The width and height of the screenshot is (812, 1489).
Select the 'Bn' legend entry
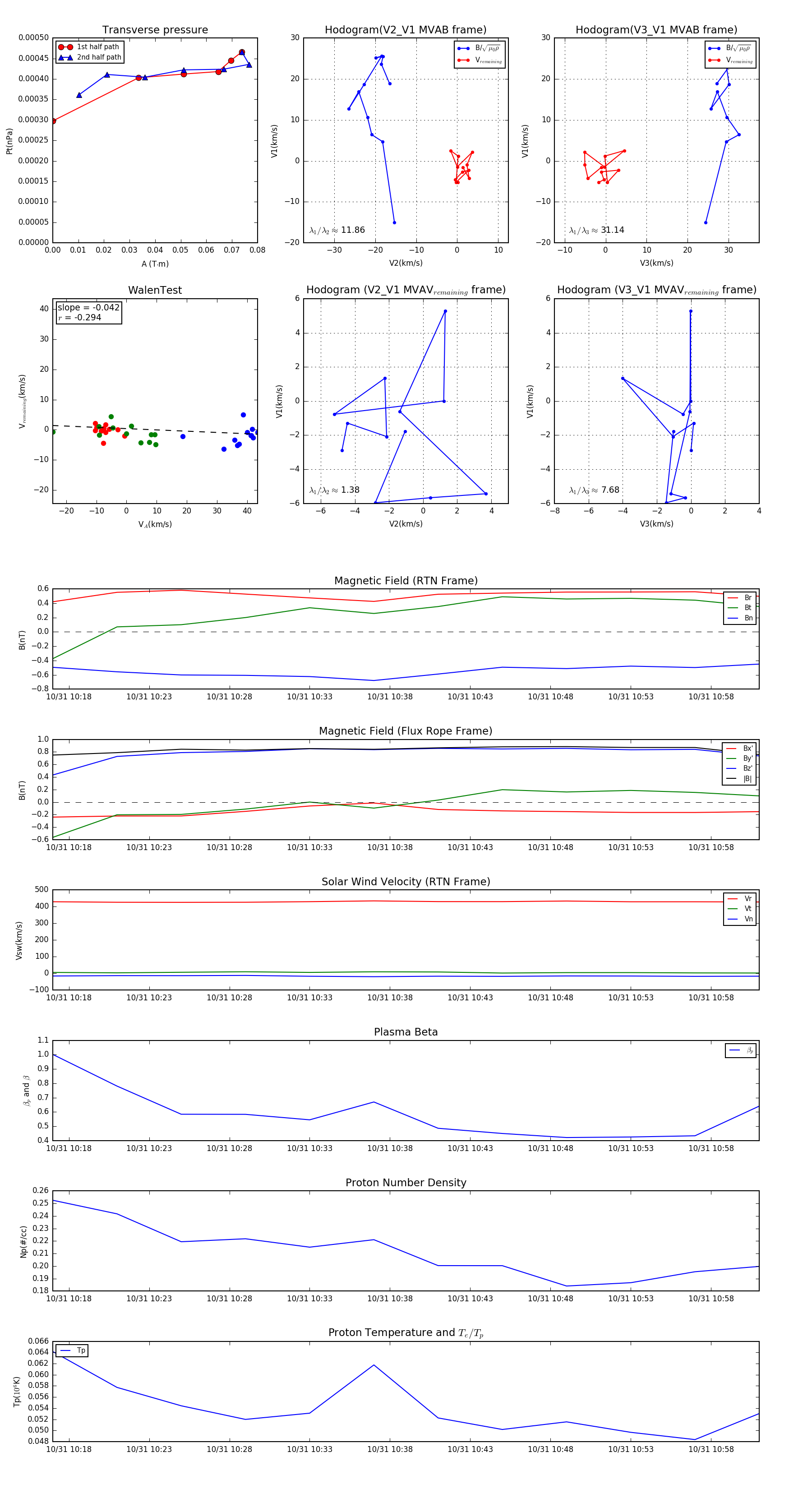point(740,618)
